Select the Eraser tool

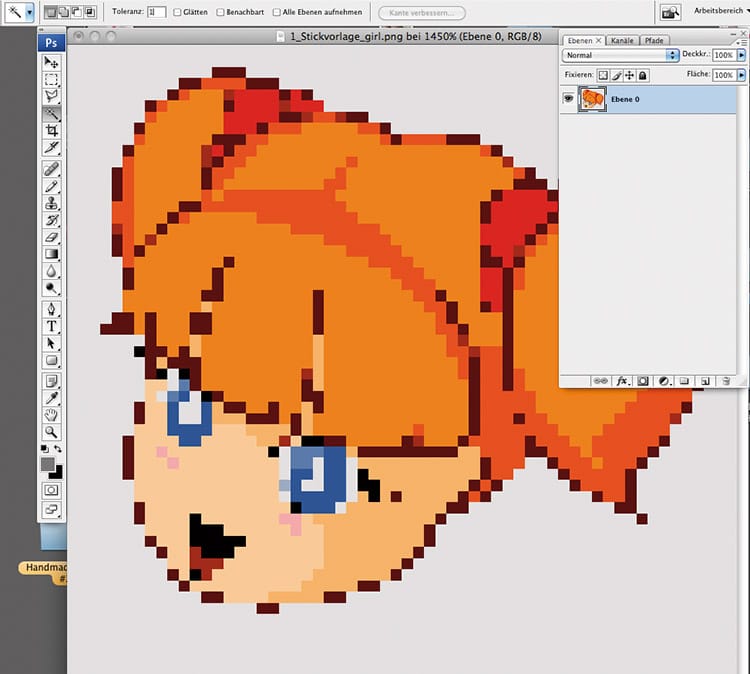(51, 236)
